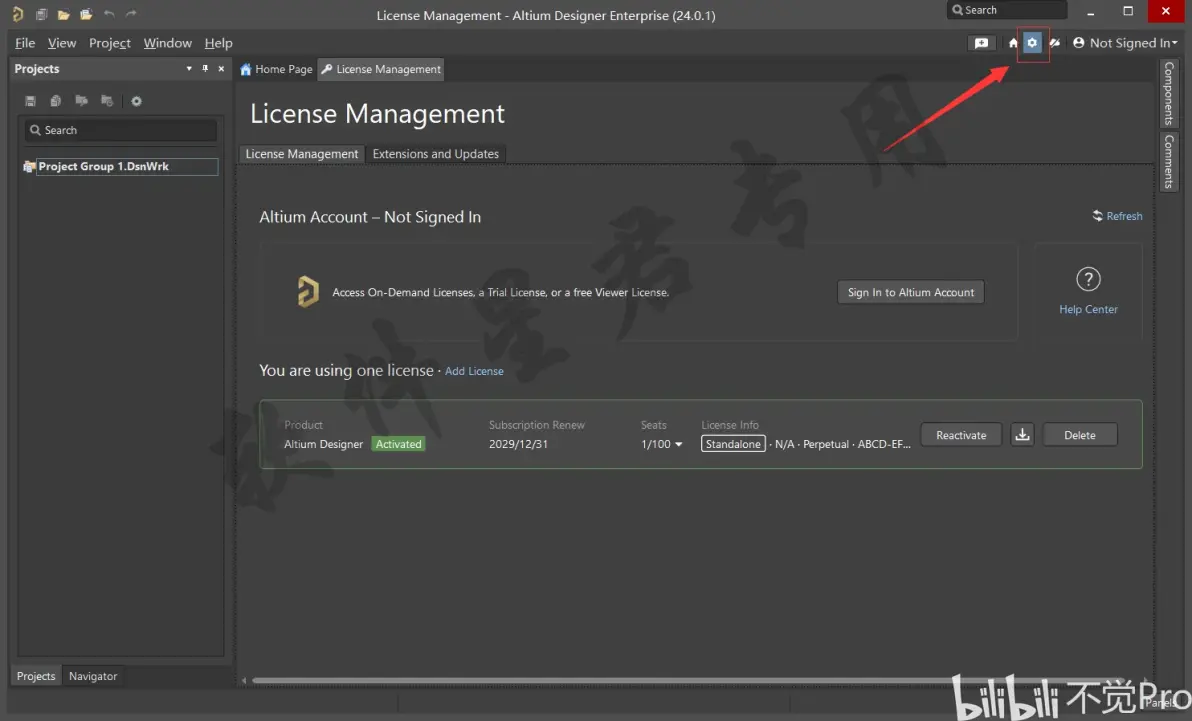Select the License Management sub-tab
This screenshot has width=1192, height=721.
coord(302,154)
